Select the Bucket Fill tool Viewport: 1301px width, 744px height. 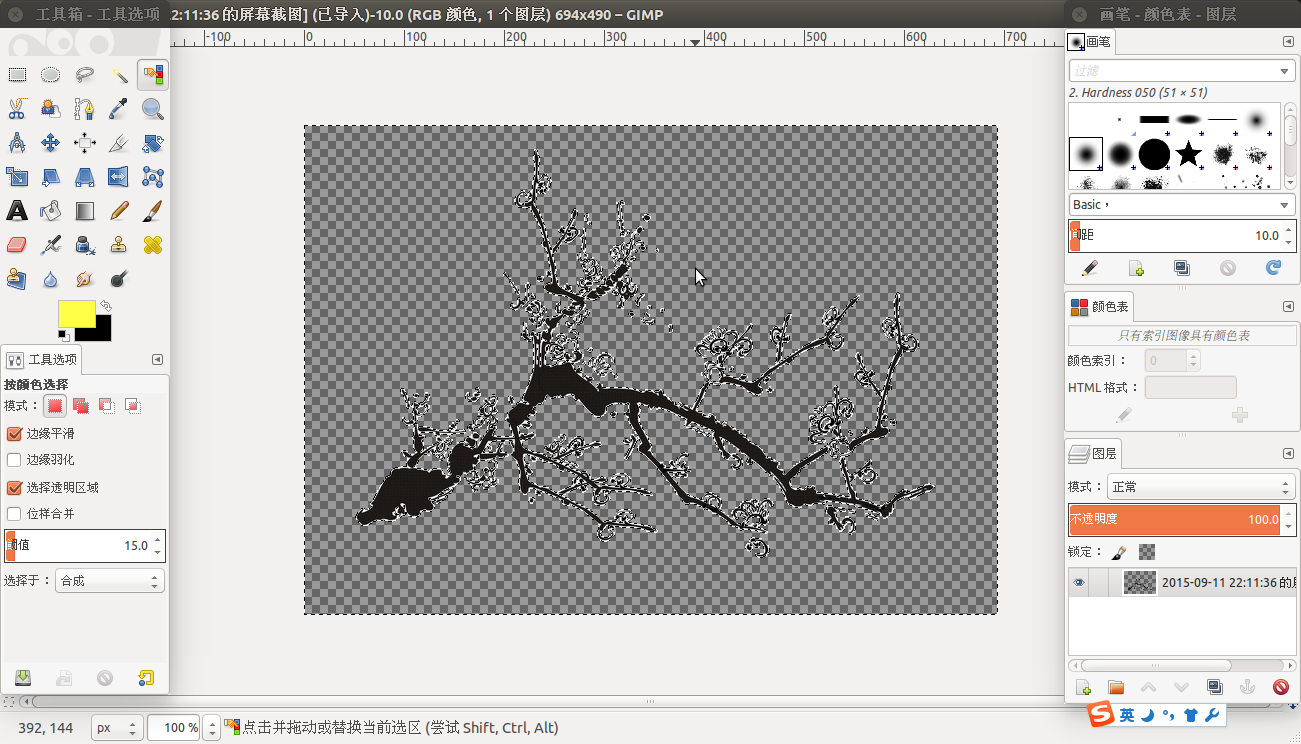(x=49, y=210)
